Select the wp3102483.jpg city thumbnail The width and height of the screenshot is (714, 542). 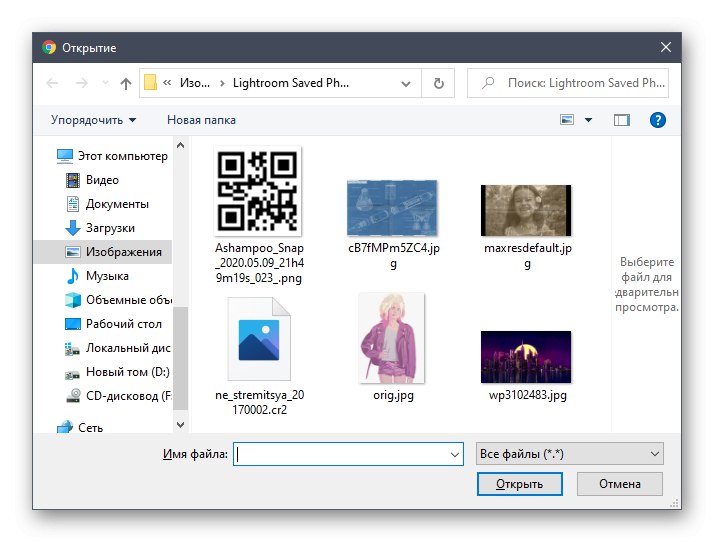(526, 357)
